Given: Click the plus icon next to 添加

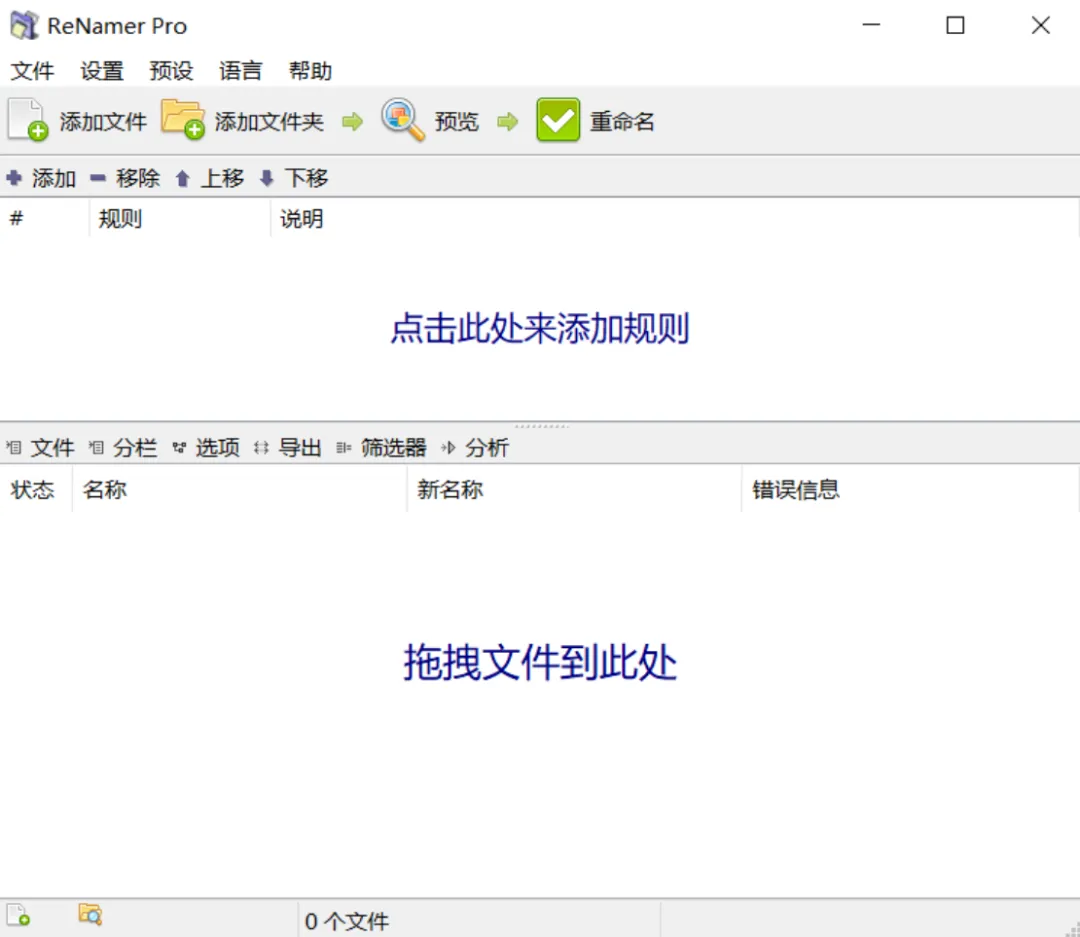Looking at the screenshot, I should tap(14, 178).
